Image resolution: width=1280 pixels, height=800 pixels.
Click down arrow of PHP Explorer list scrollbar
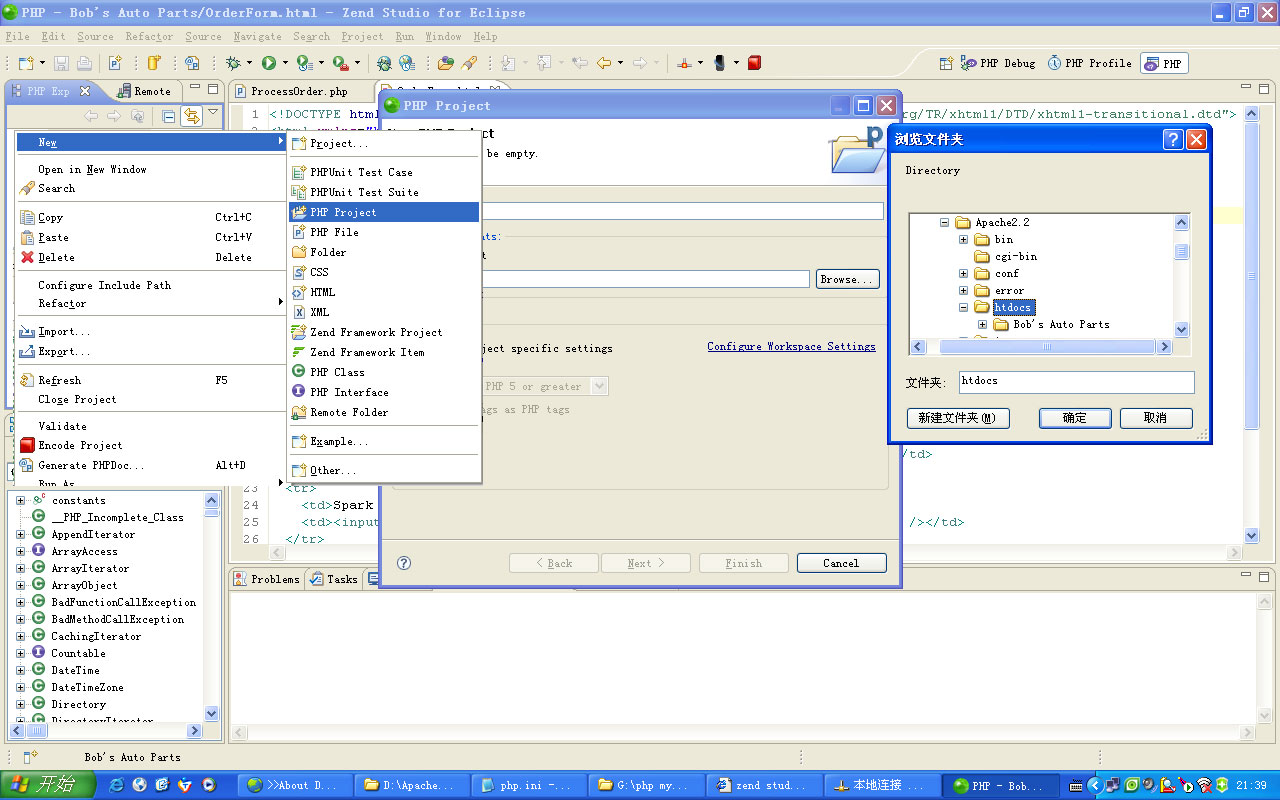click(212, 713)
